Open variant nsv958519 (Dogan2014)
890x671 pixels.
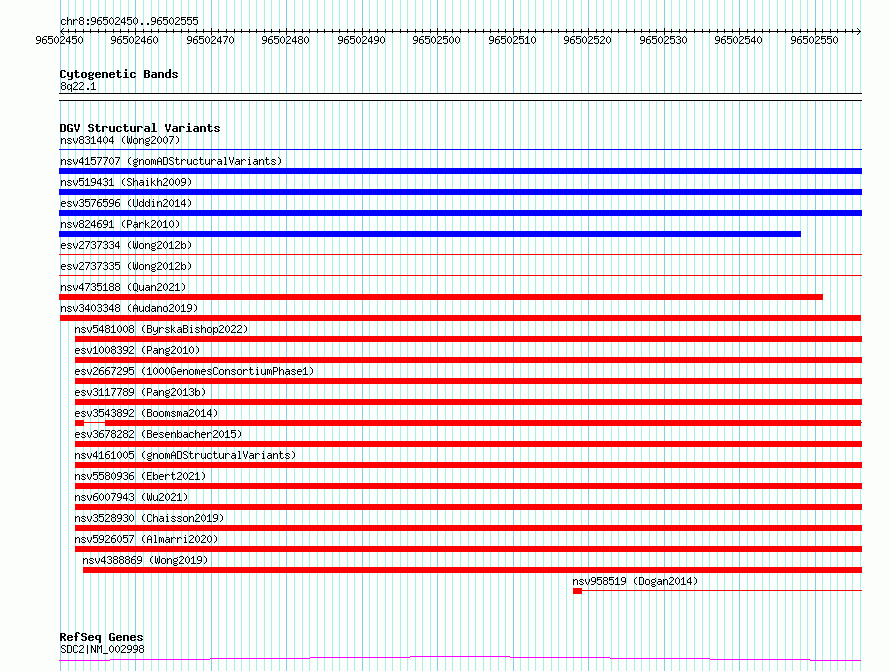tap(635, 581)
